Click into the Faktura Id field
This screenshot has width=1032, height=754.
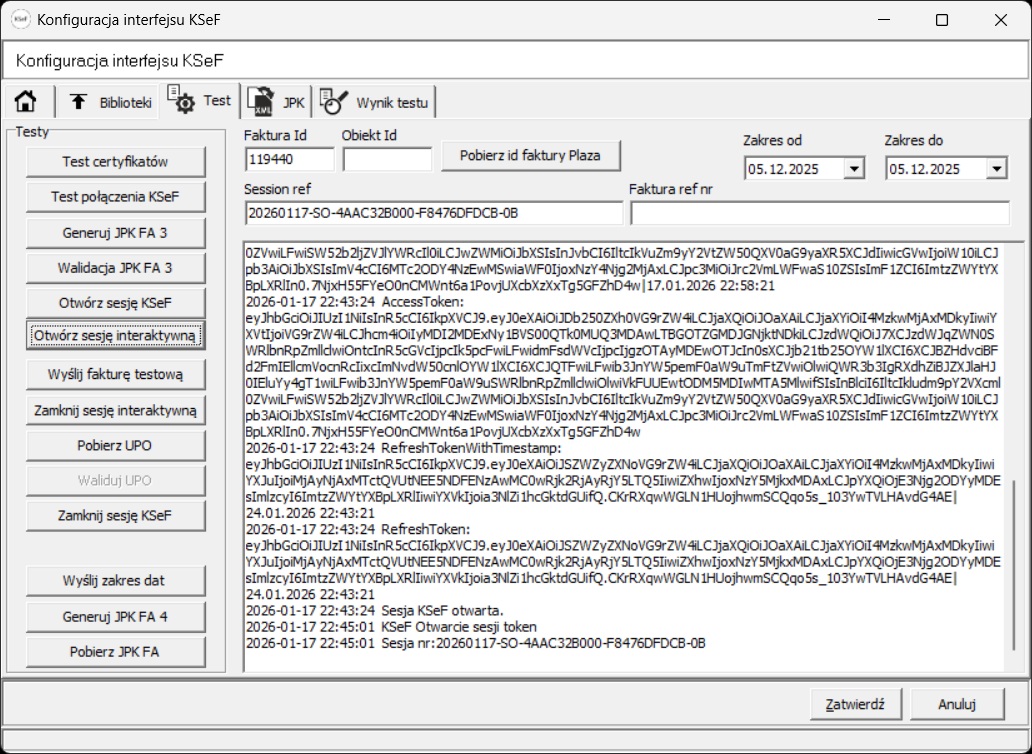coord(289,159)
